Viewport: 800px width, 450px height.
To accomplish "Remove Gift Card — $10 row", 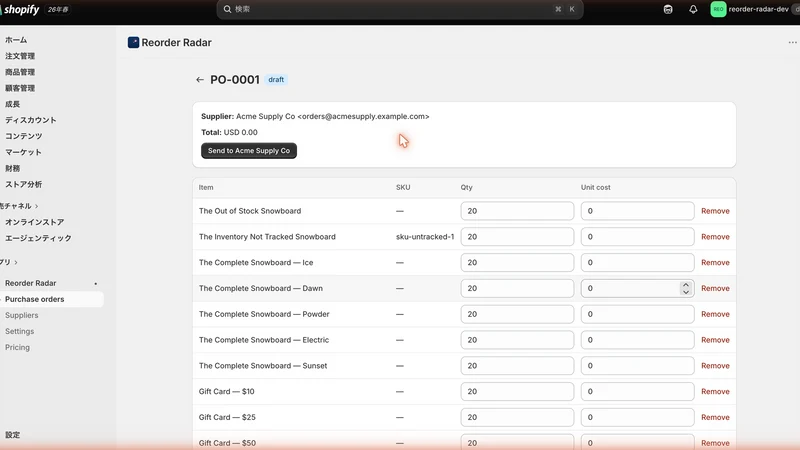I will [715, 391].
